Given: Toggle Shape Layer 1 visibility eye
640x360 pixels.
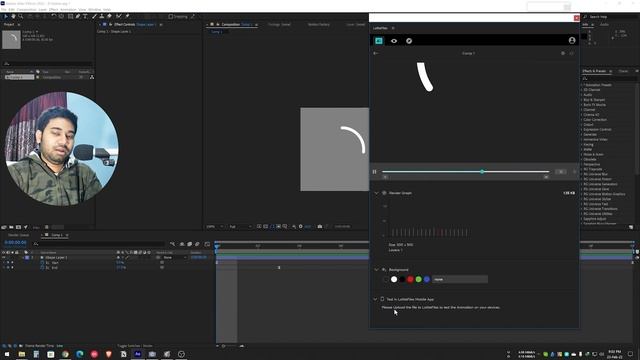Looking at the screenshot, I should (3, 258).
